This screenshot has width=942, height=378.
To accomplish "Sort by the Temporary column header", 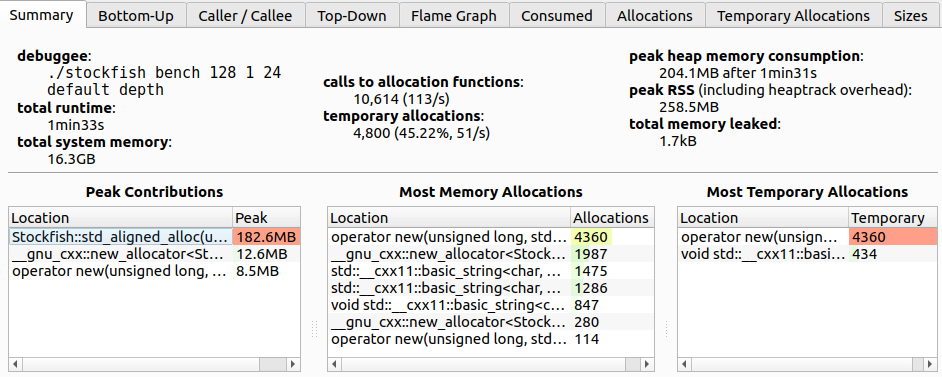I will [892, 218].
